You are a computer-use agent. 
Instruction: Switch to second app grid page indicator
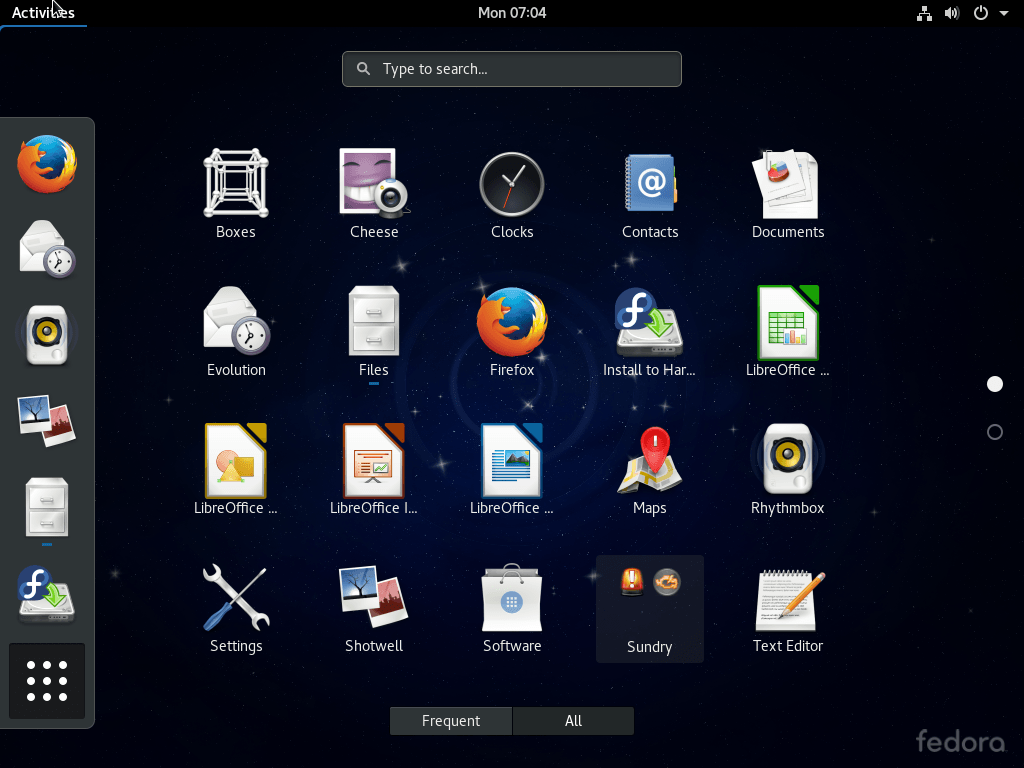click(x=995, y=432)
